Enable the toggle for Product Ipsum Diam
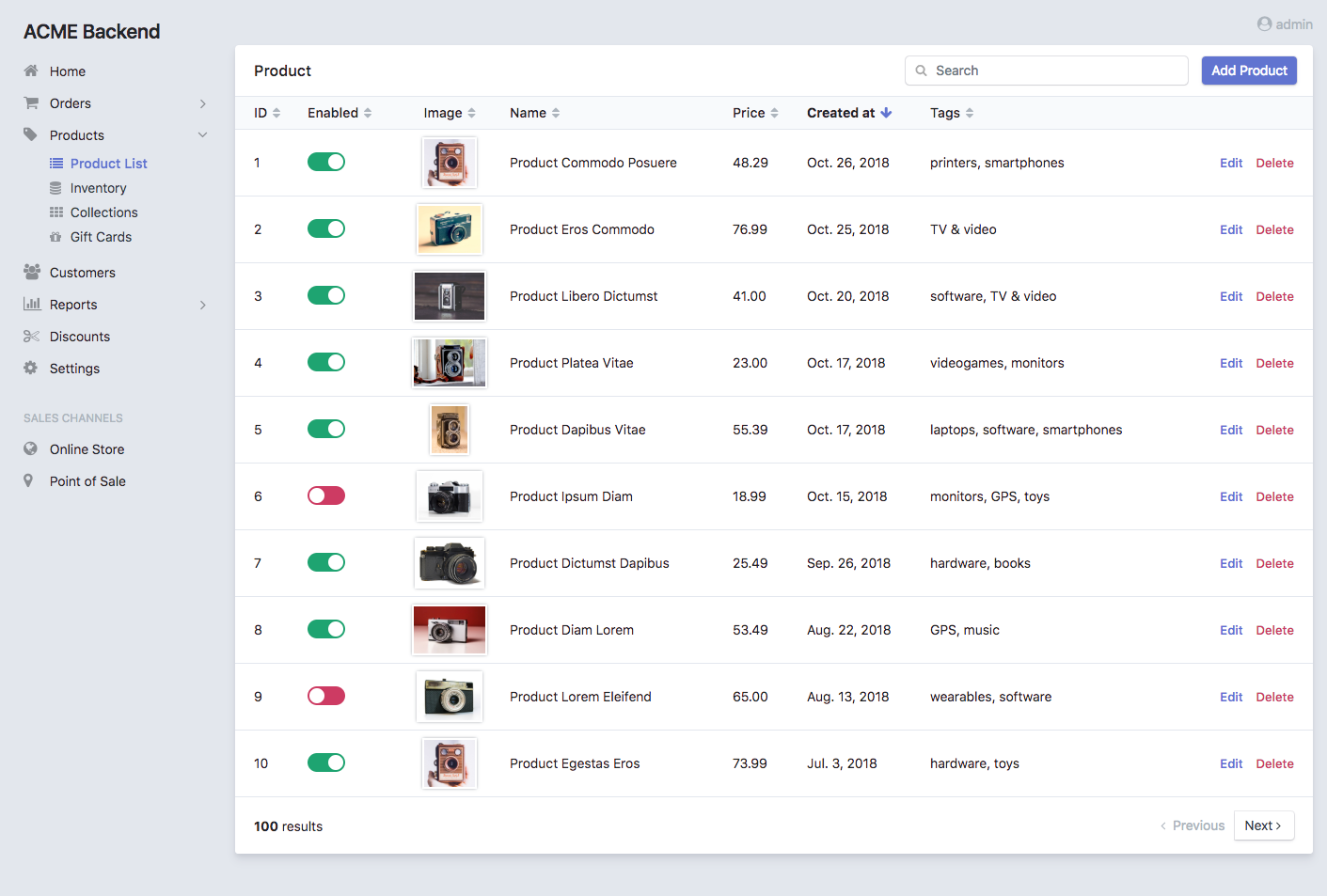The image size is (1327, 896). click(326, 496)
